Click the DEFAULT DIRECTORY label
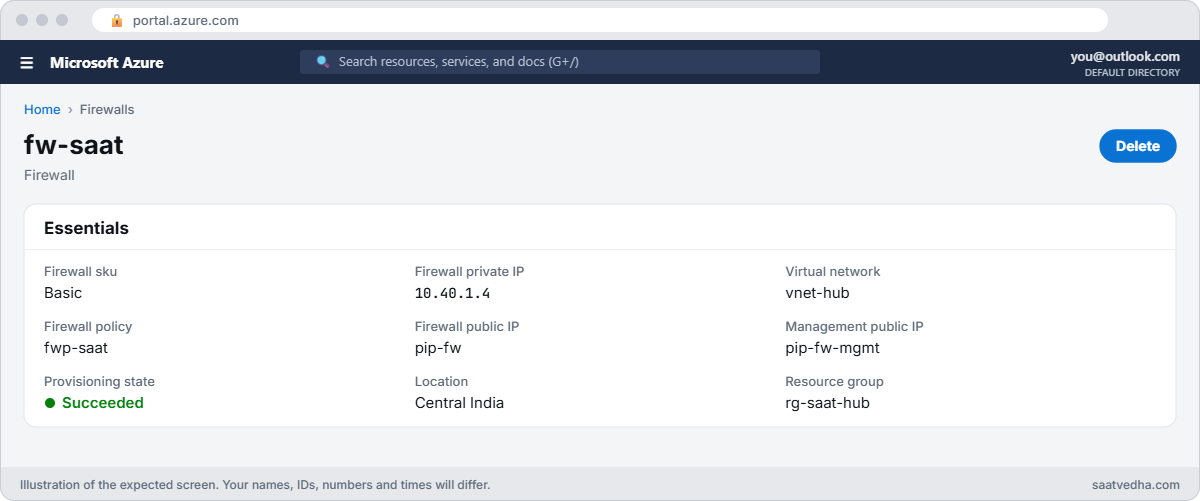 (x=1132, y=73)
